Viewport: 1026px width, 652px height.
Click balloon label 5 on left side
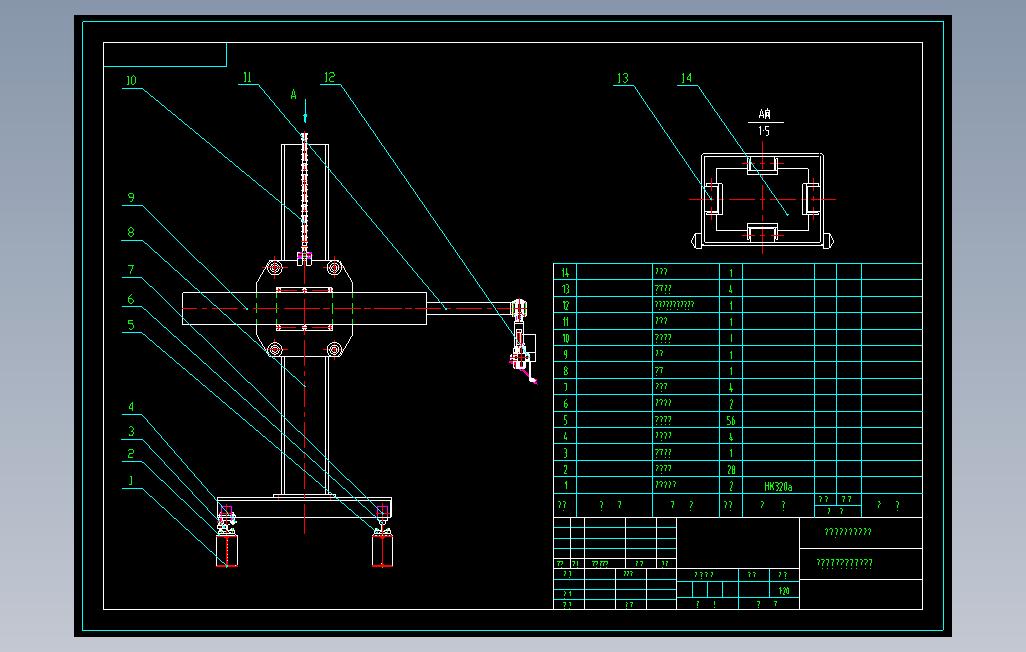point(131,325)
